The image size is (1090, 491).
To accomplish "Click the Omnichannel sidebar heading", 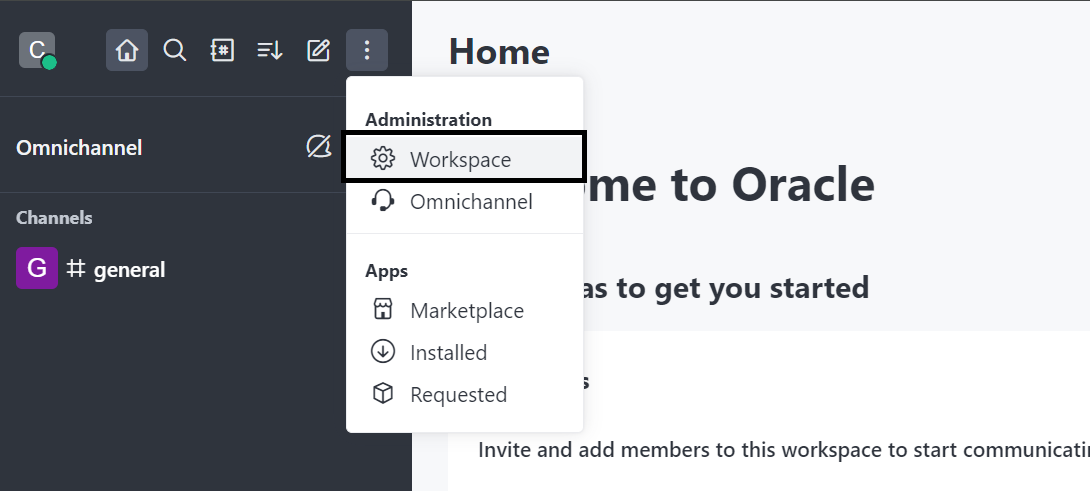I will tap(79, 147).
